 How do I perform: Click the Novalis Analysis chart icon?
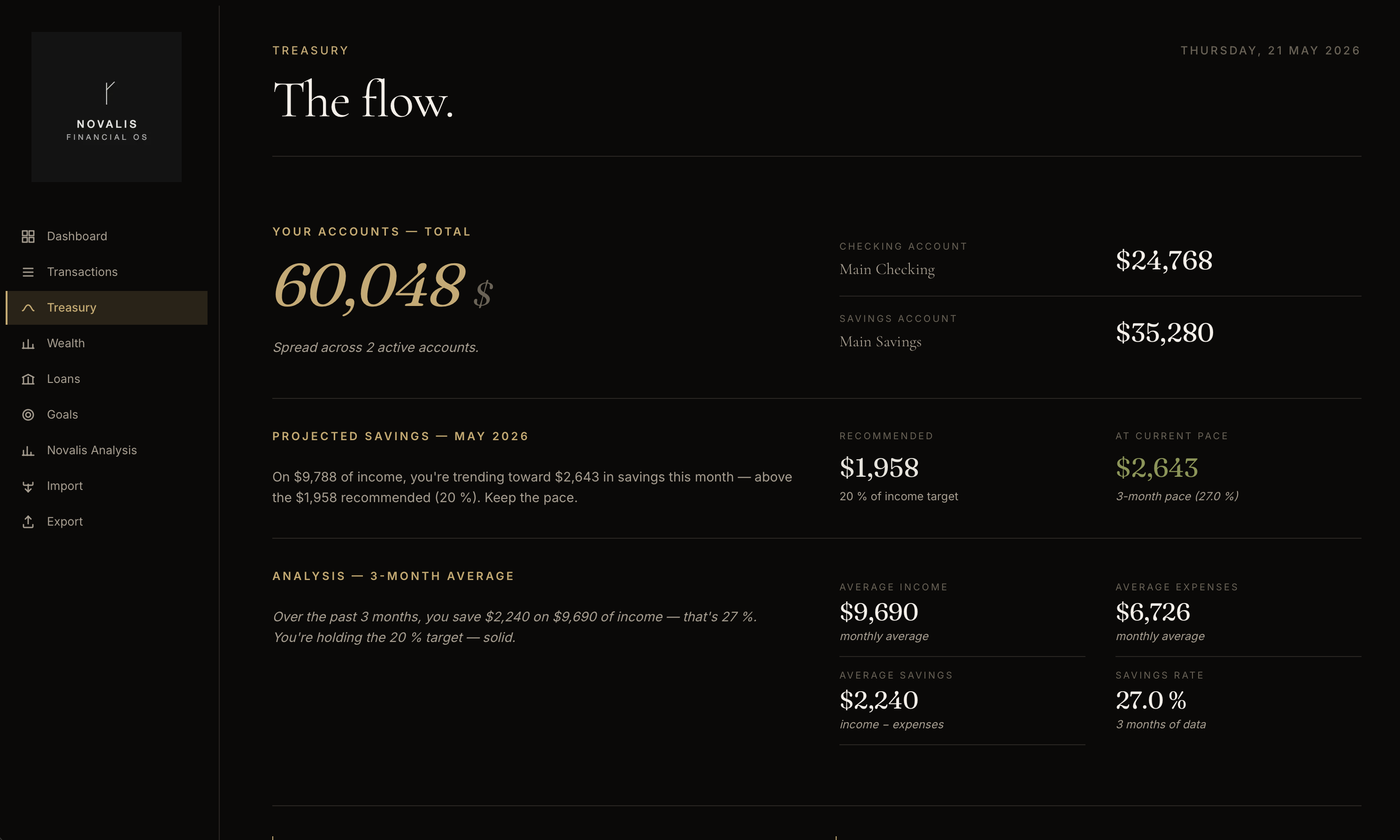pos(28,450)
